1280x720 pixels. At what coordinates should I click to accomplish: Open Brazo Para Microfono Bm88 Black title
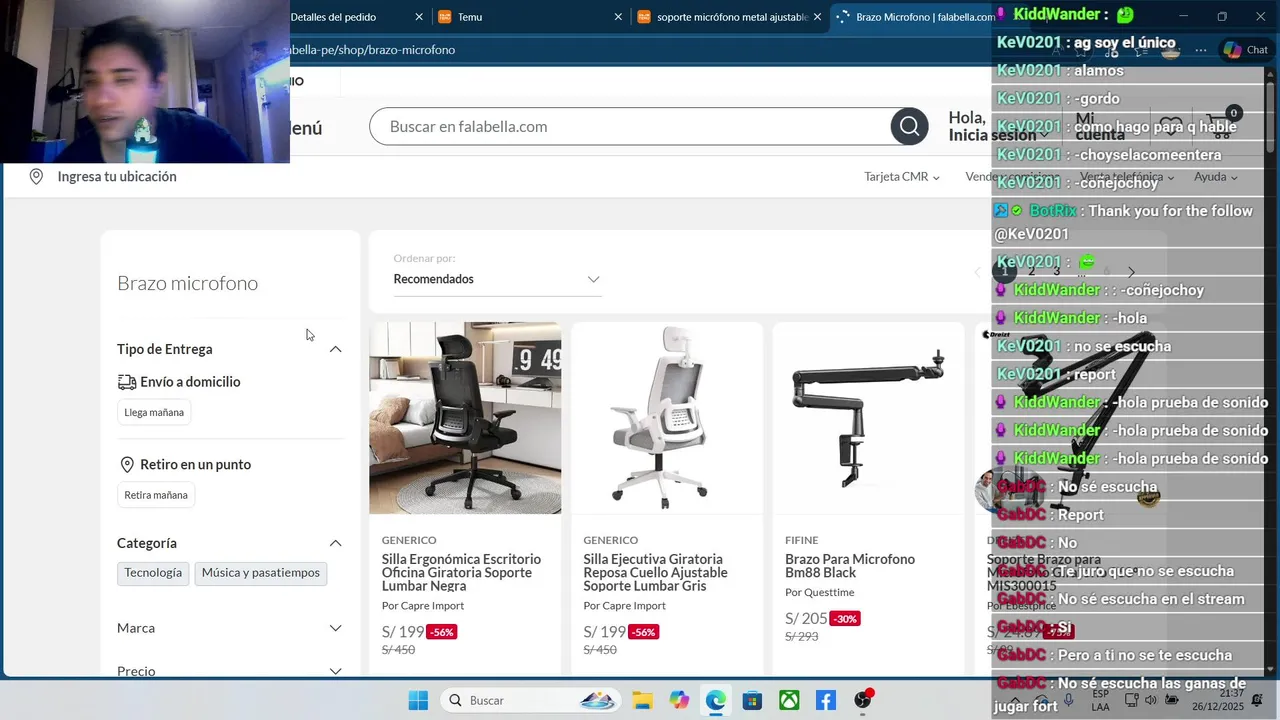point(850,566)
